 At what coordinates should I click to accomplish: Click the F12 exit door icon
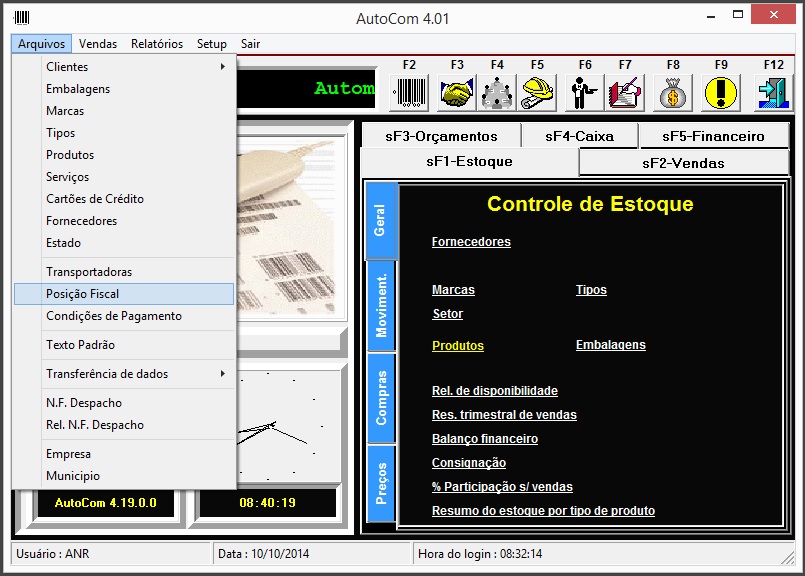(x=773, y=93)
